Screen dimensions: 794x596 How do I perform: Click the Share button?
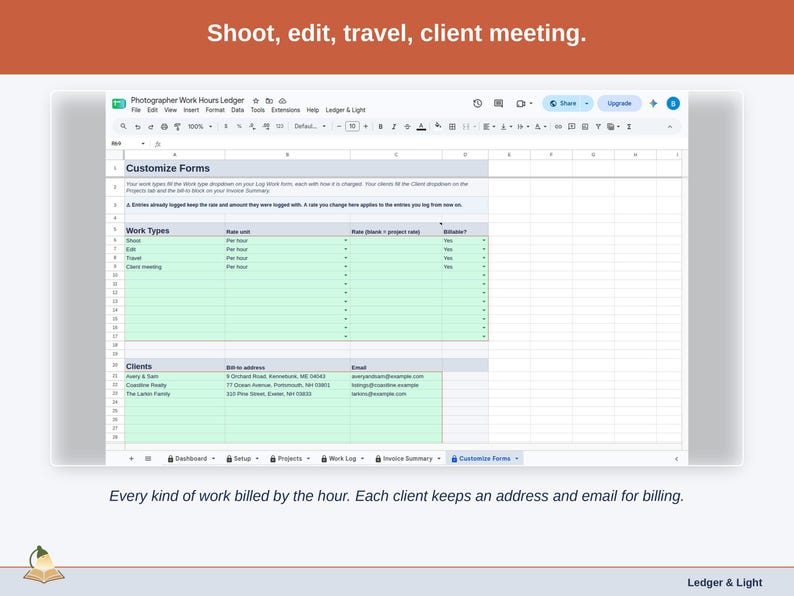coord(563,103)
